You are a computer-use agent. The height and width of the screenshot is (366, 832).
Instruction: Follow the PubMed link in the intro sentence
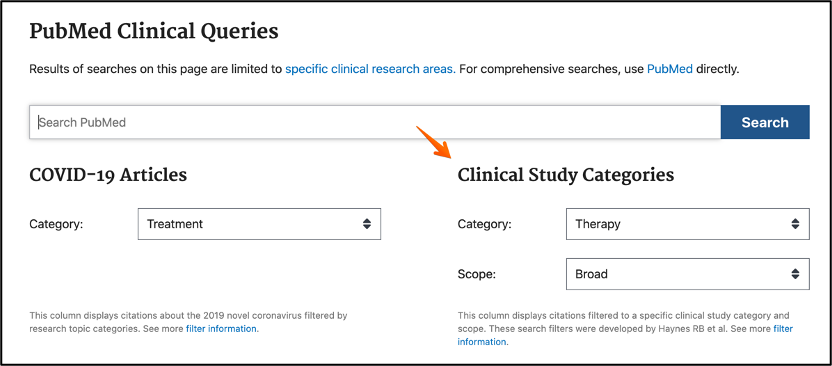click(670, 69)
